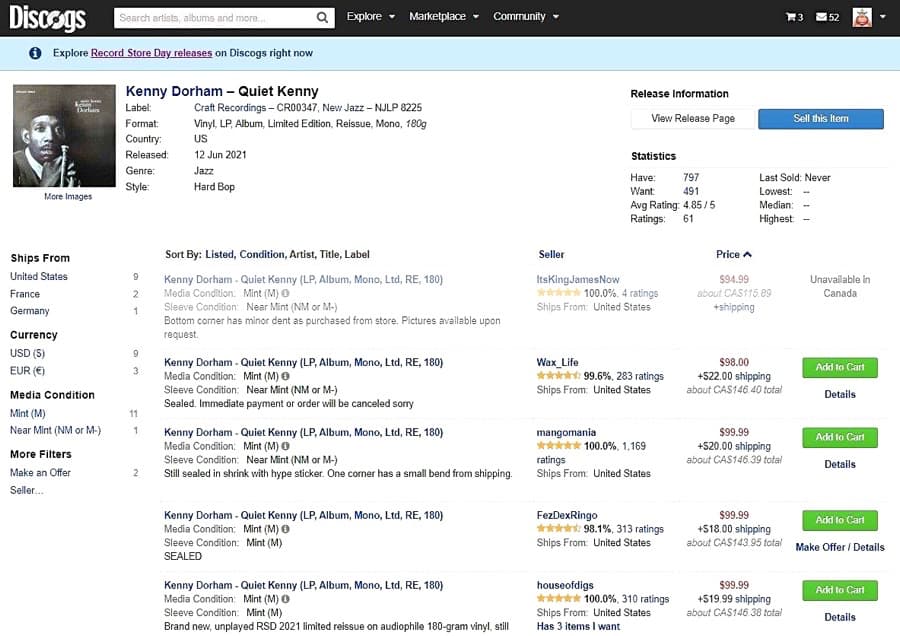This screenshot has width=900, height=636.
Task: Open the View Release Page button
Action: 692,118
